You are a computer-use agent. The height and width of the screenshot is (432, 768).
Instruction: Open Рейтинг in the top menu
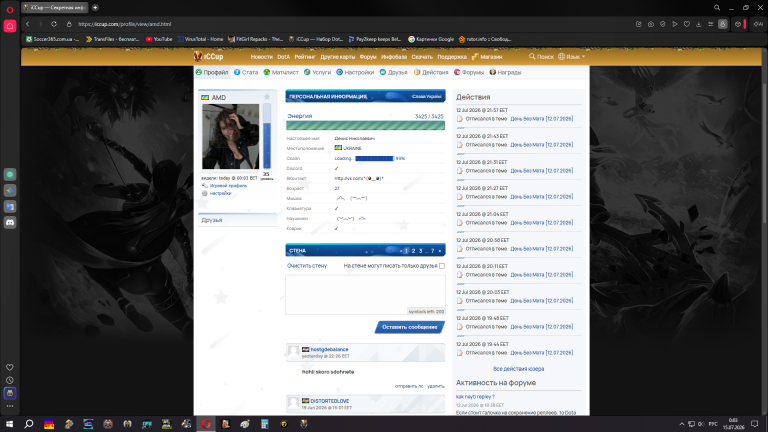pyautogui.click(x=305, y=57)
